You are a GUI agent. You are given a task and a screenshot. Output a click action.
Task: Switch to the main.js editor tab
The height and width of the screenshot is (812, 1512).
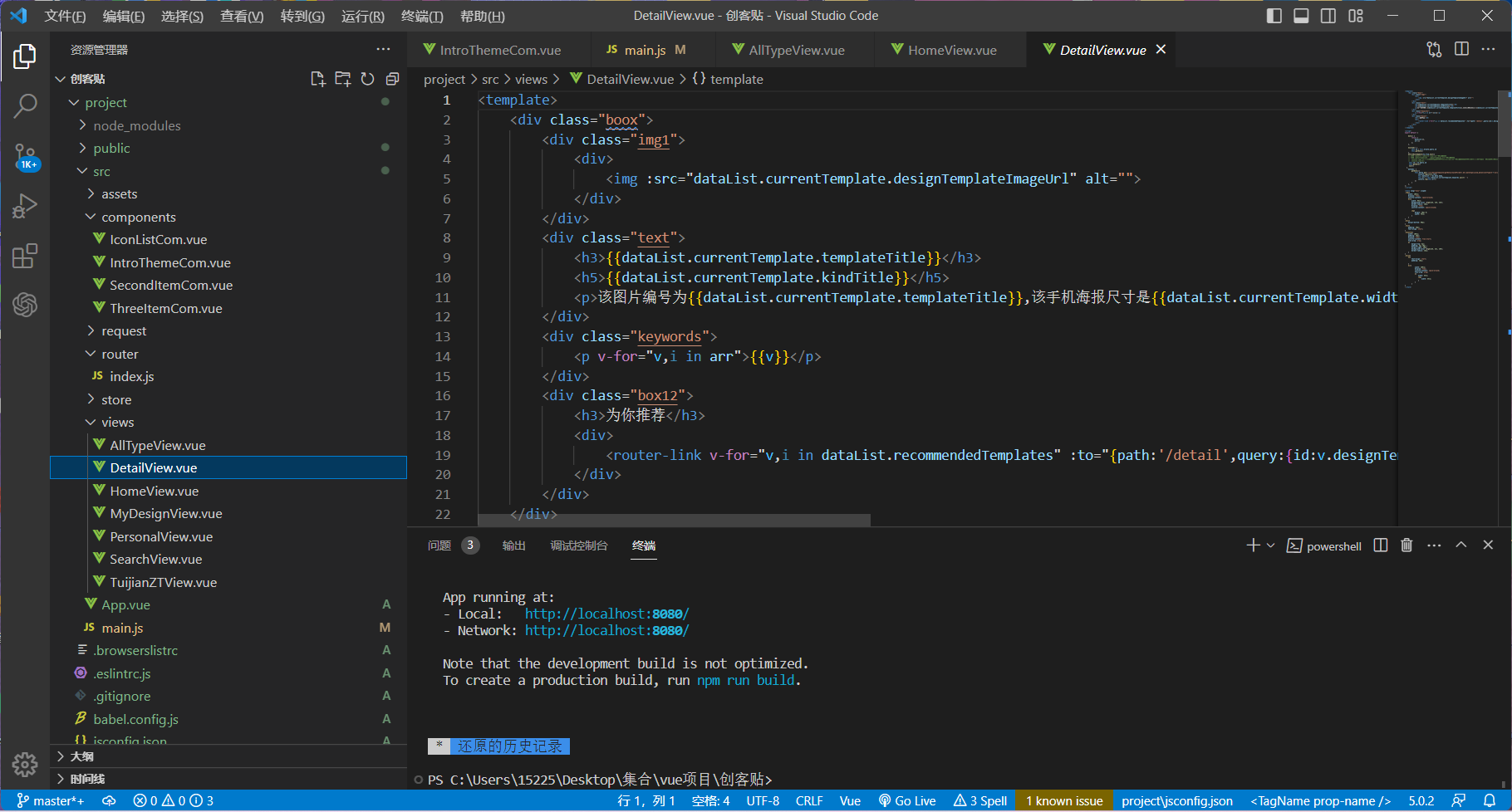pyautogui.click(x=646, y=50)
